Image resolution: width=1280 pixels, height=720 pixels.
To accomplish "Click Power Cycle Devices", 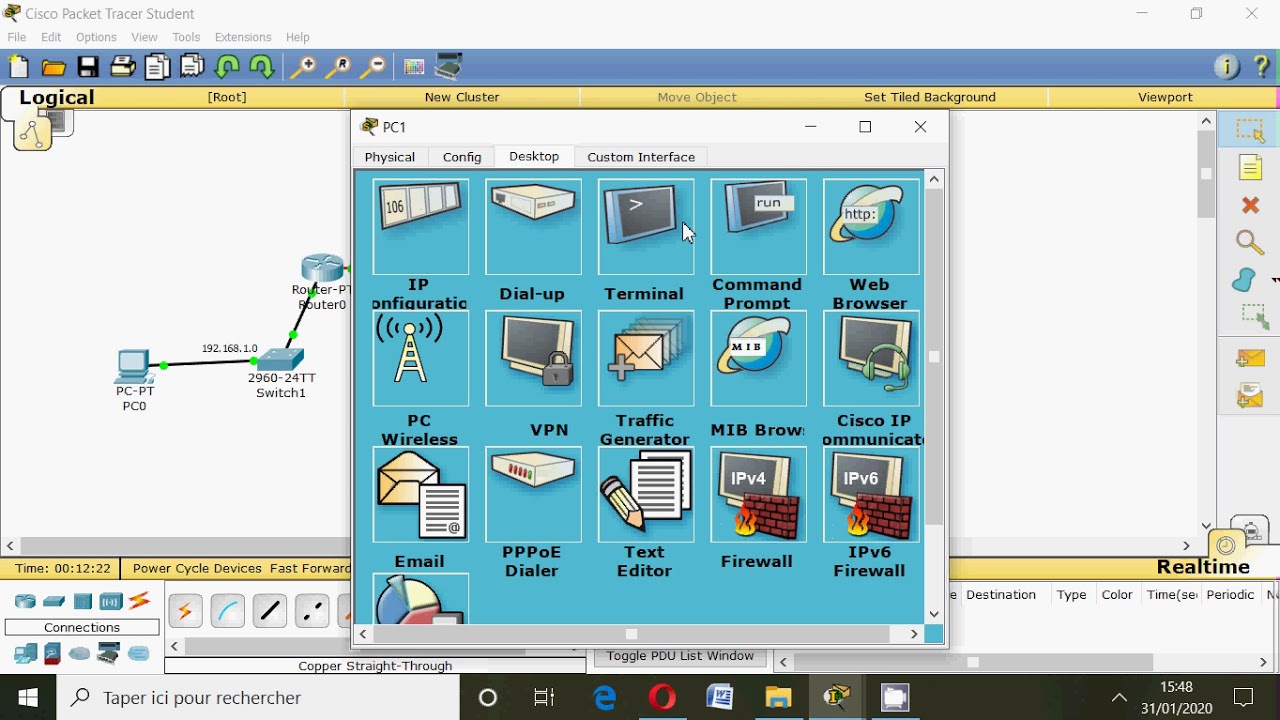I will pyautogui.click(x=197, y=568).
